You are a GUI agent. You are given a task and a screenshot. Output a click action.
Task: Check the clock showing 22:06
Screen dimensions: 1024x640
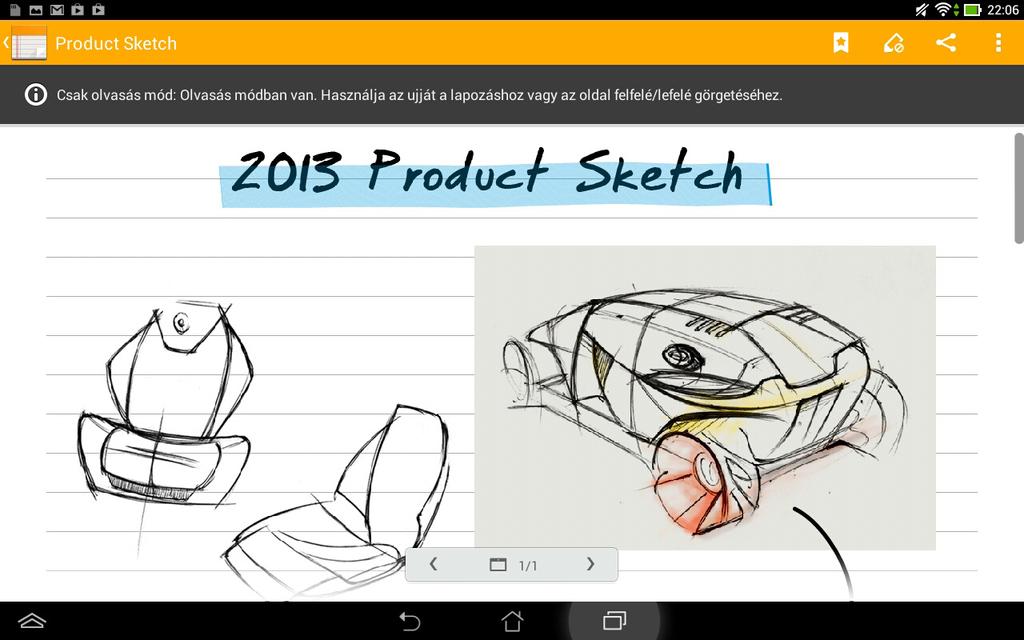pos(1002,10)
